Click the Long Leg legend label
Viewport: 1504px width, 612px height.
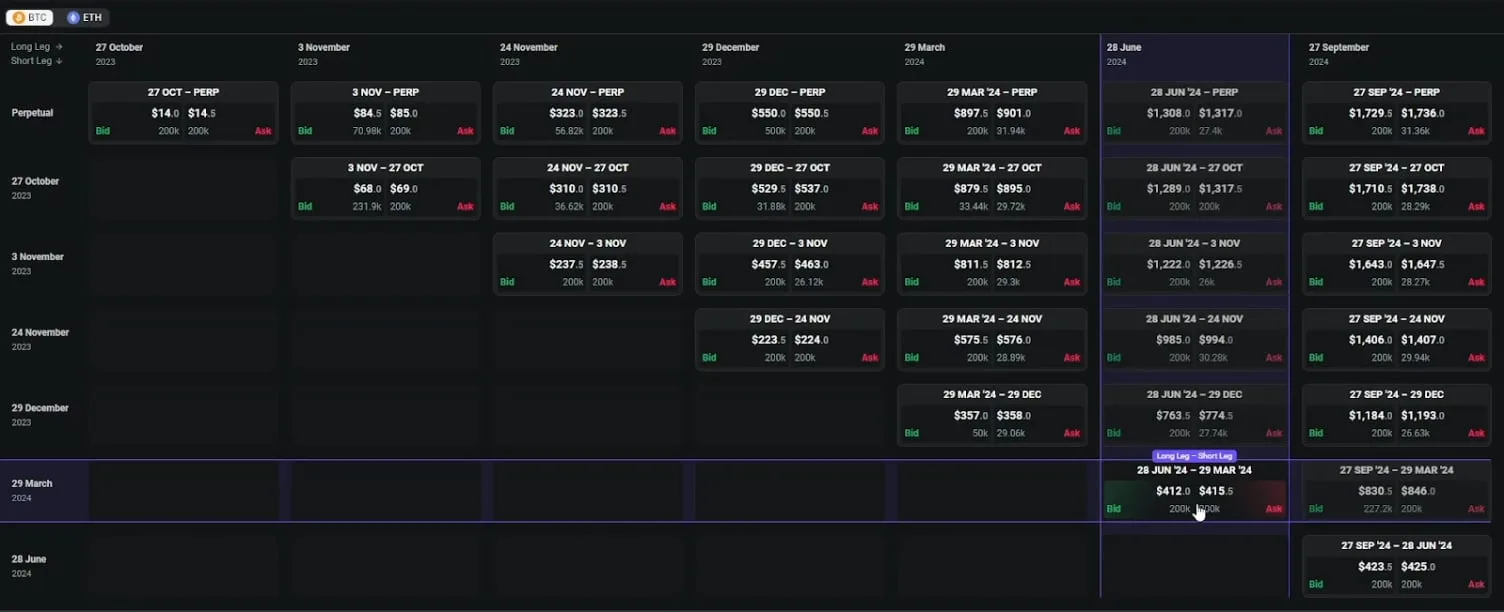pyautogui.click(x=37, y=47)
